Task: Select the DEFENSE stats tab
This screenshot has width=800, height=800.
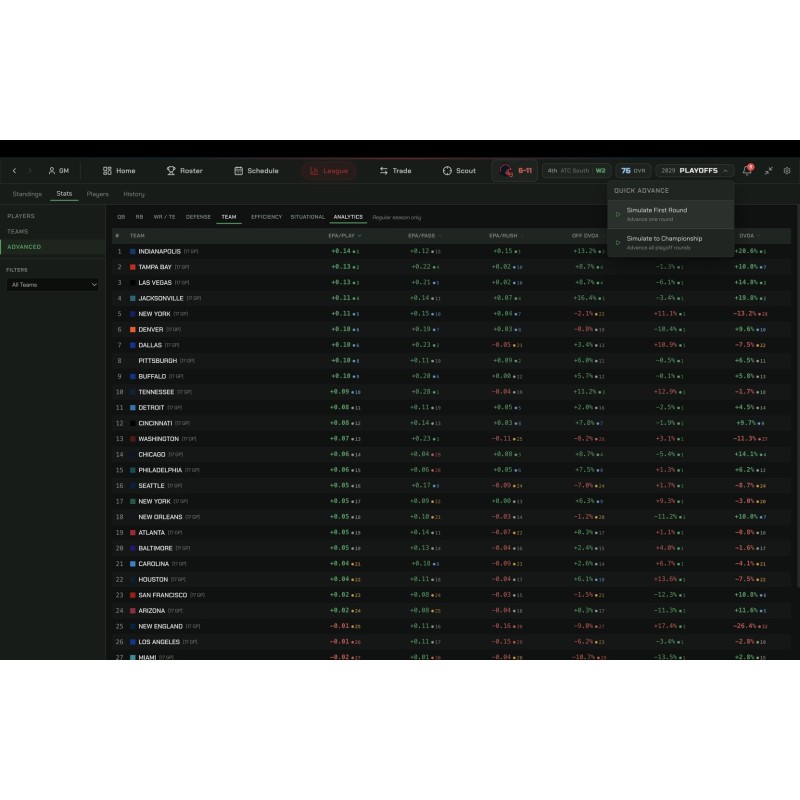Action: 198,217
